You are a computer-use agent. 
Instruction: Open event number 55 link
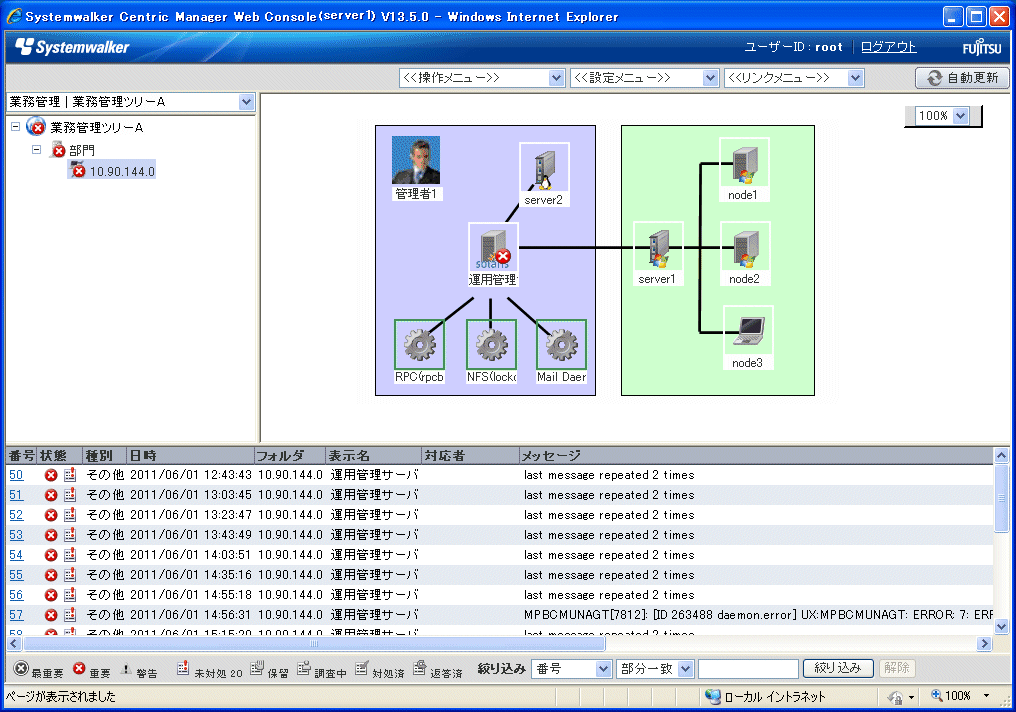pyautogui.click(x=16, y=575)
